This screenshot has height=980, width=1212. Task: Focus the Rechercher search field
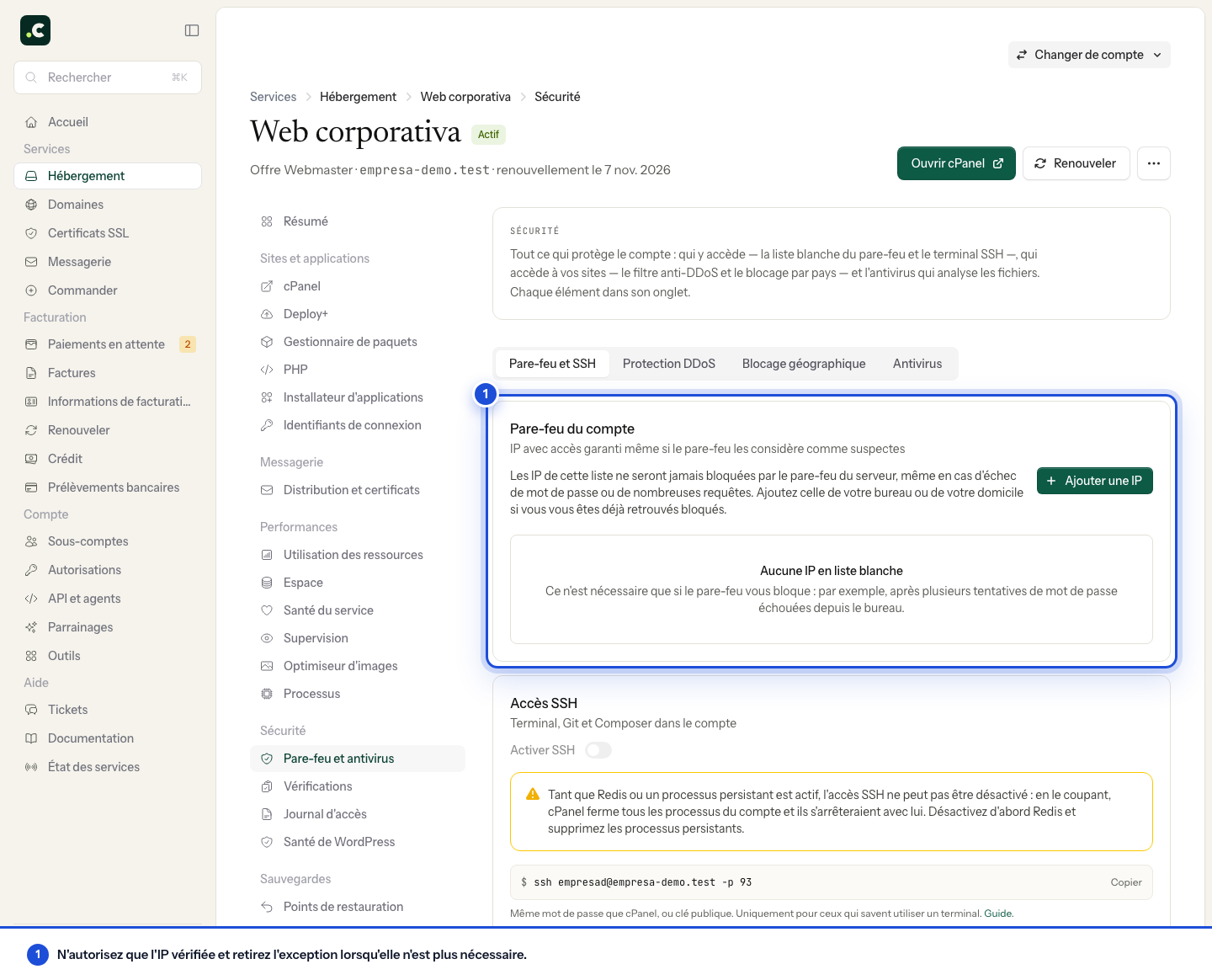pyautogui.click(x=108, y=77)
